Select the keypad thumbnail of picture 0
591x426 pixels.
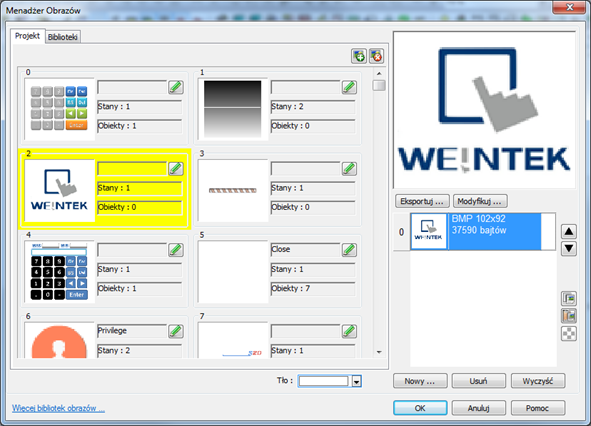pyautogui.click(x=59, y=109)
